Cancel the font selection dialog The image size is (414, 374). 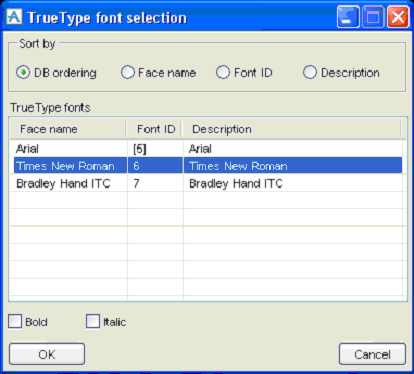point(372,354)
